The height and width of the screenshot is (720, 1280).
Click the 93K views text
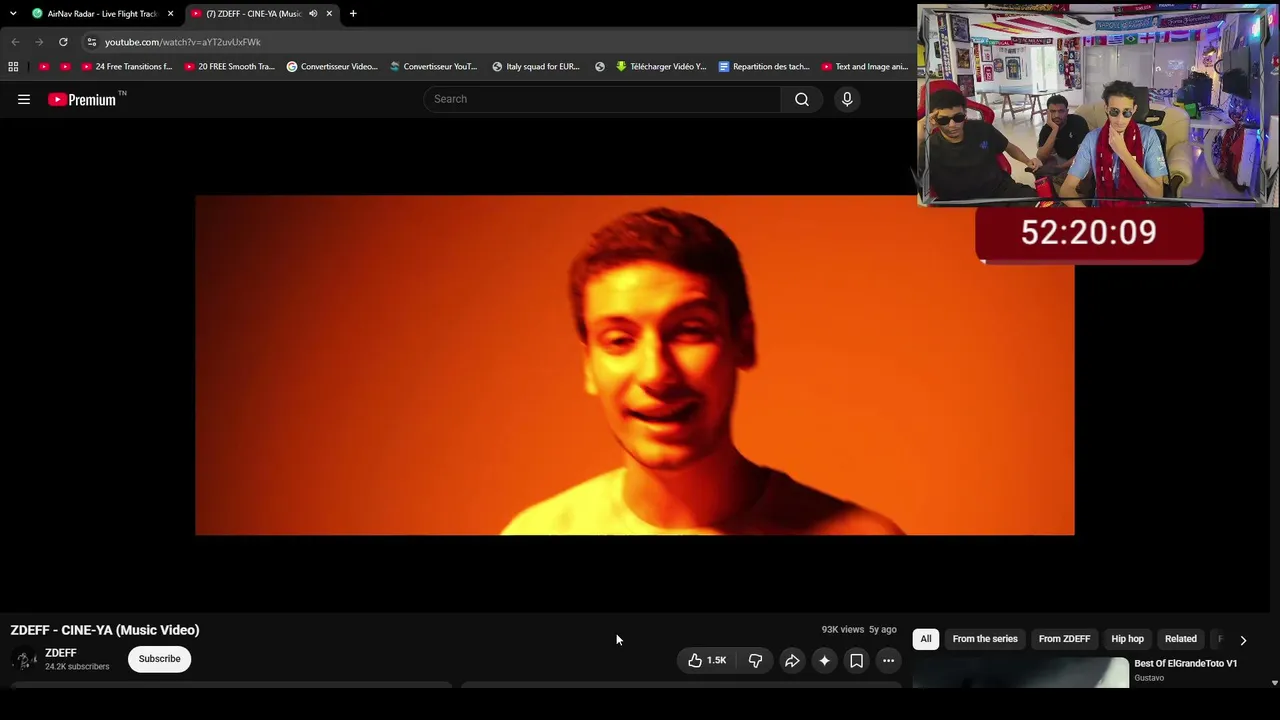tap(843, 630)
